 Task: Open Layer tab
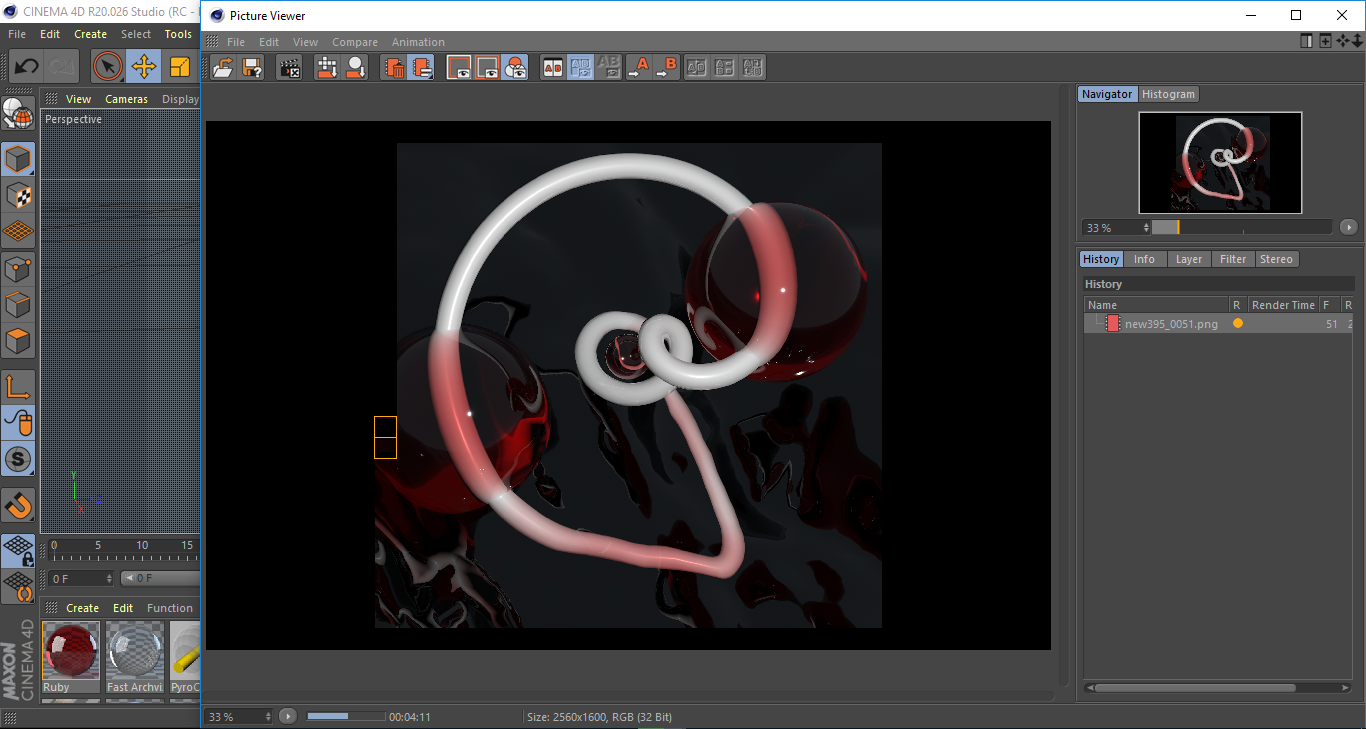click(1189, 259)
